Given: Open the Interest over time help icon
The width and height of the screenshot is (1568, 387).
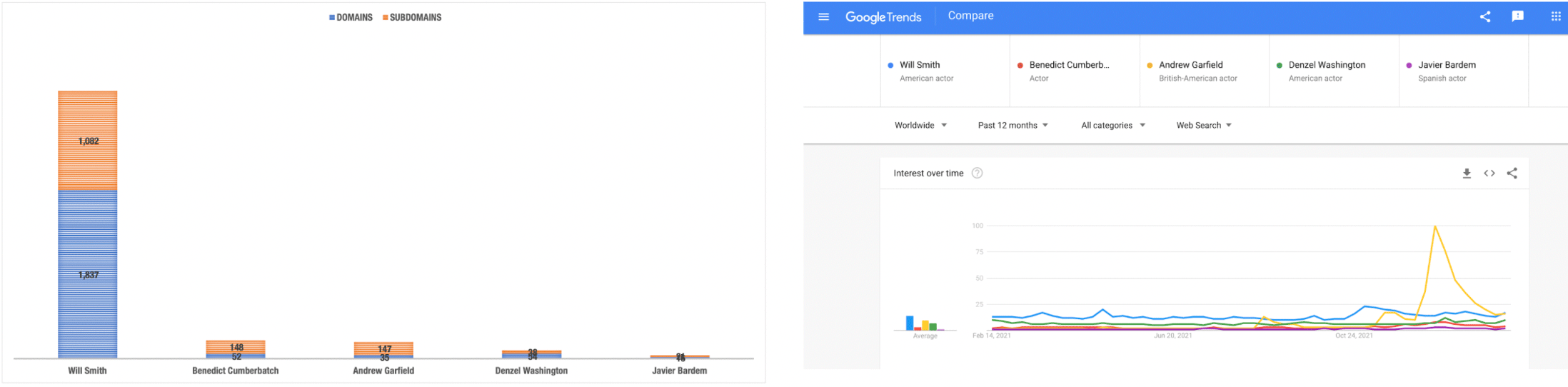Looking at the screenshot, I should 978,174.
